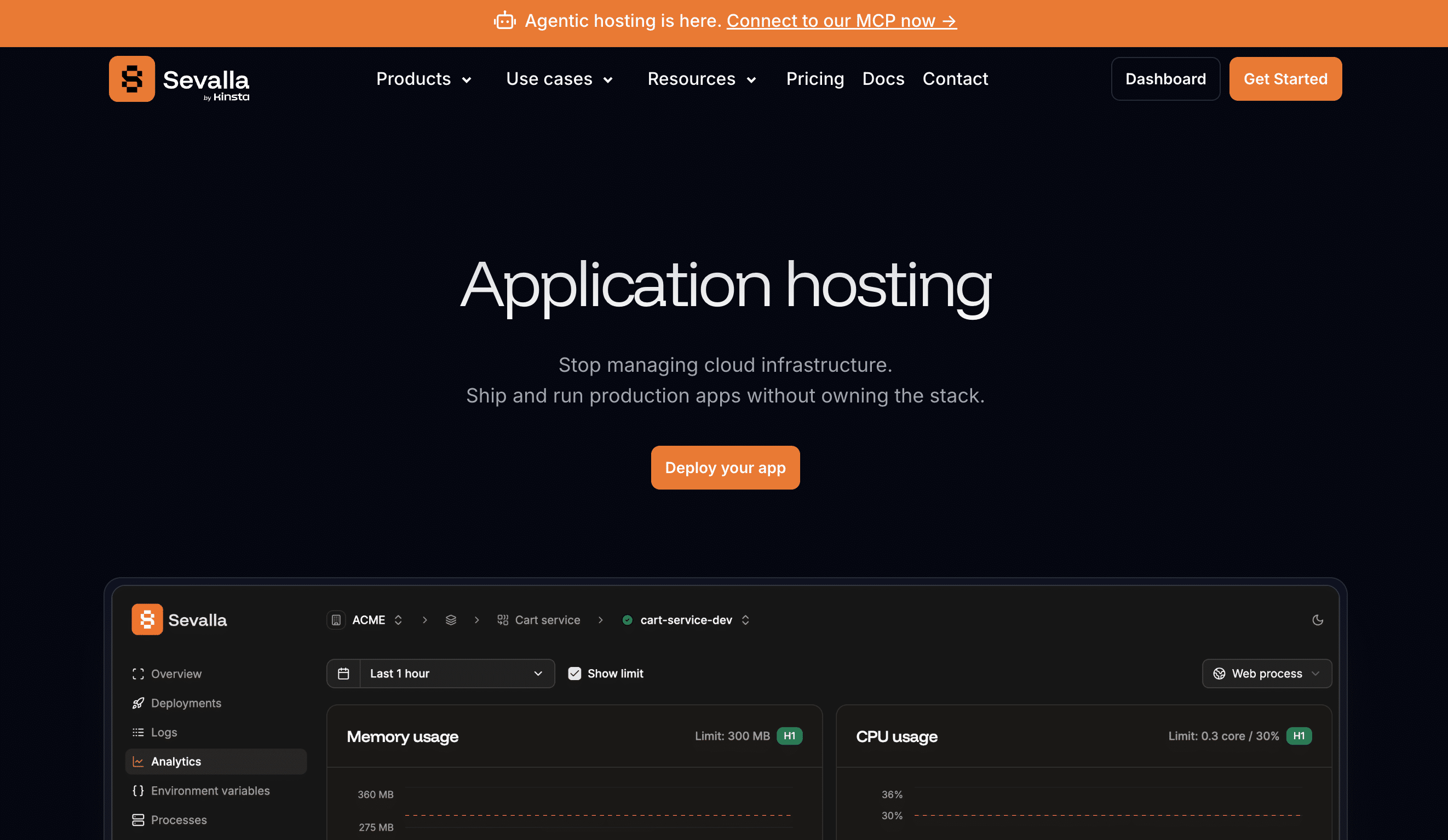Open the Docs page

tap(883, 79)
